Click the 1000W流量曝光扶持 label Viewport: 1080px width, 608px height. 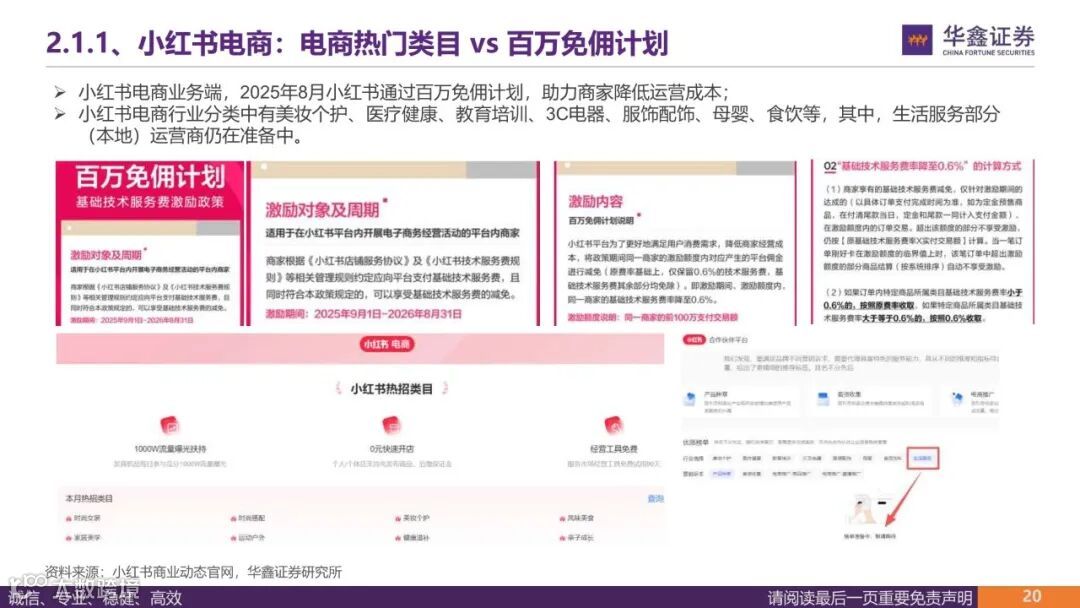(169, 449)
